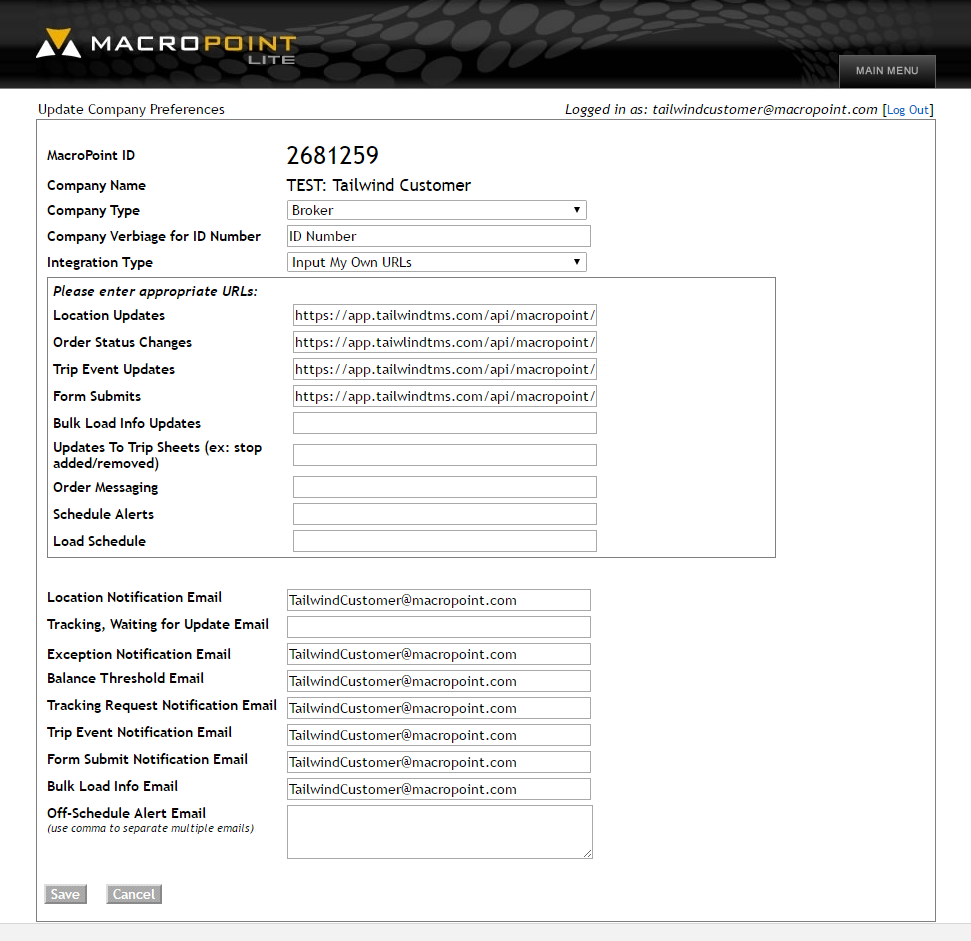Select the Location Updates URL field
This screenshot has width=971, height=941.
443,315
